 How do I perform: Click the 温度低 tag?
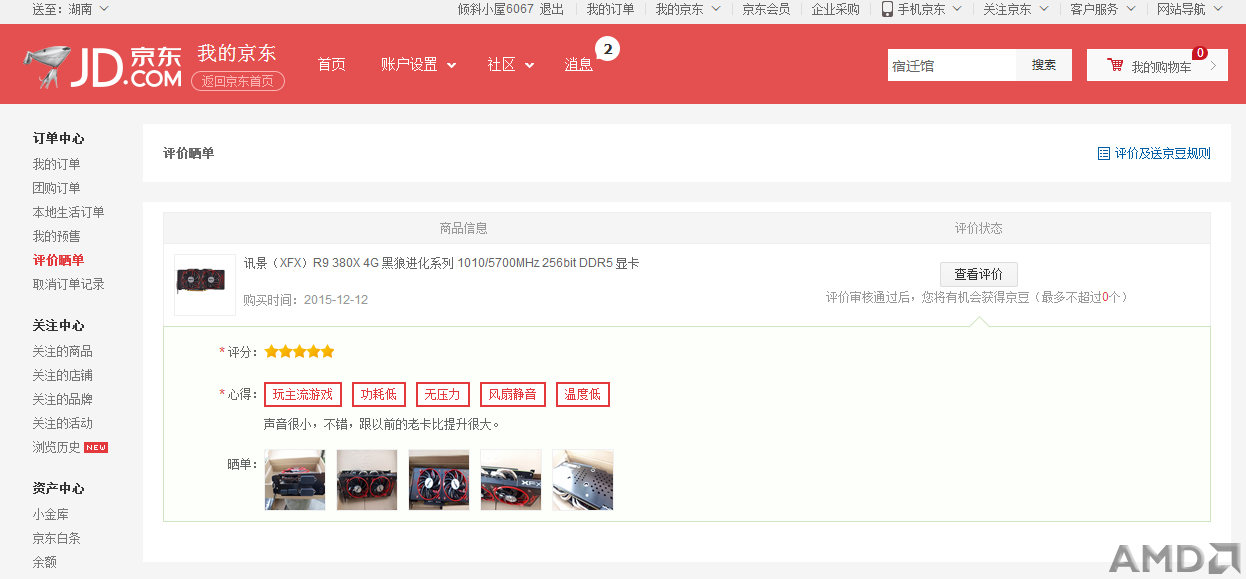click(x=583, y=394)
